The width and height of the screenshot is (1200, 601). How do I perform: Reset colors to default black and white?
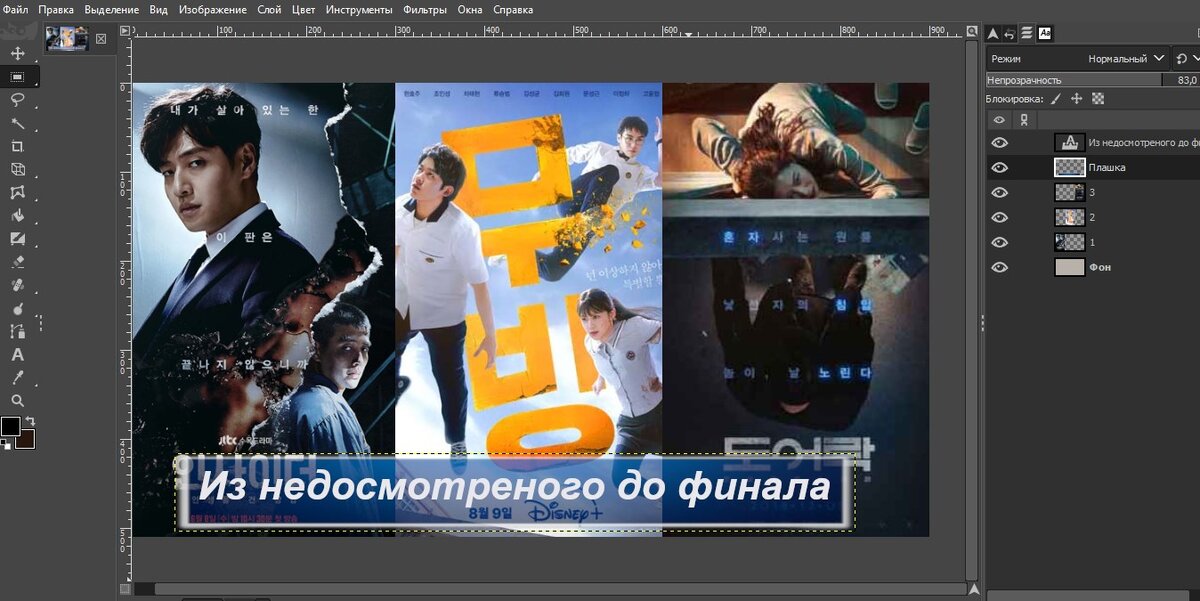[x=4, y=445]
